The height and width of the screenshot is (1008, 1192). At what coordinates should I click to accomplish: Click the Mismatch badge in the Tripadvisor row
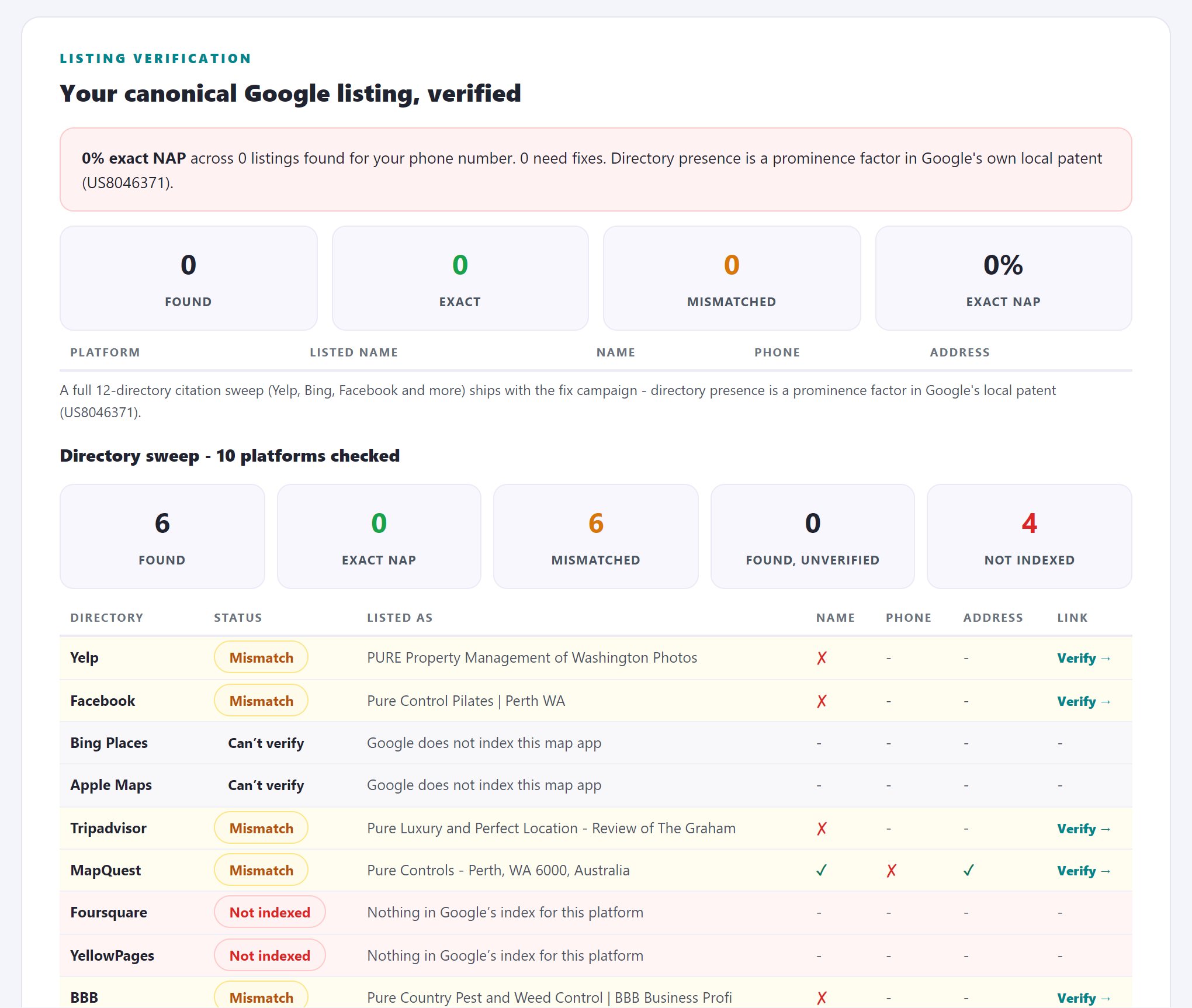pyautogui.click(x=261, y=828)
